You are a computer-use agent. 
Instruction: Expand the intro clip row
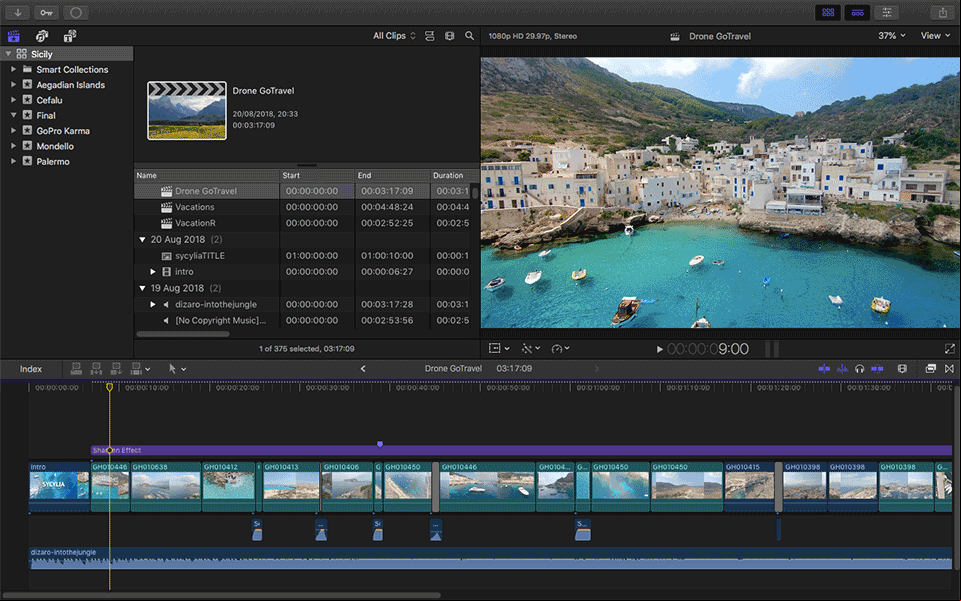point(153,271)
